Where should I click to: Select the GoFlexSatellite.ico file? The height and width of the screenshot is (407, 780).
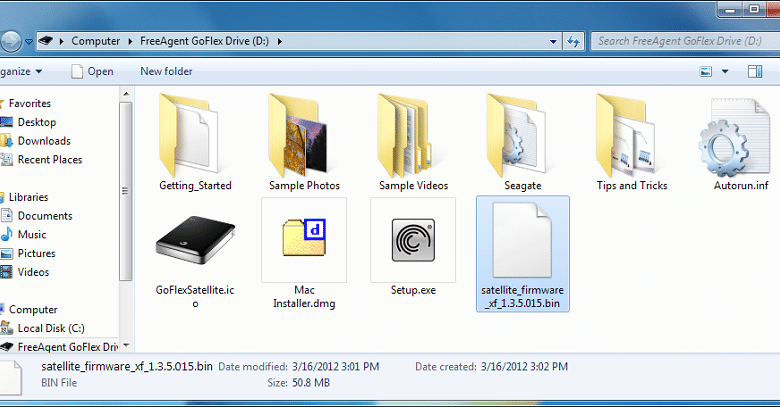coord(195,254)
